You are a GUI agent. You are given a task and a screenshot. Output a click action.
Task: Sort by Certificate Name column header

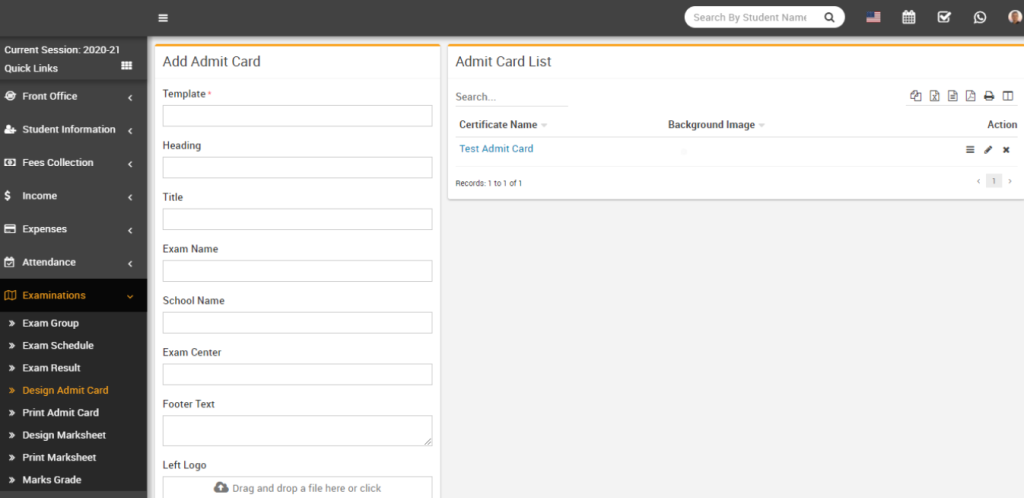tap(498, 125)
